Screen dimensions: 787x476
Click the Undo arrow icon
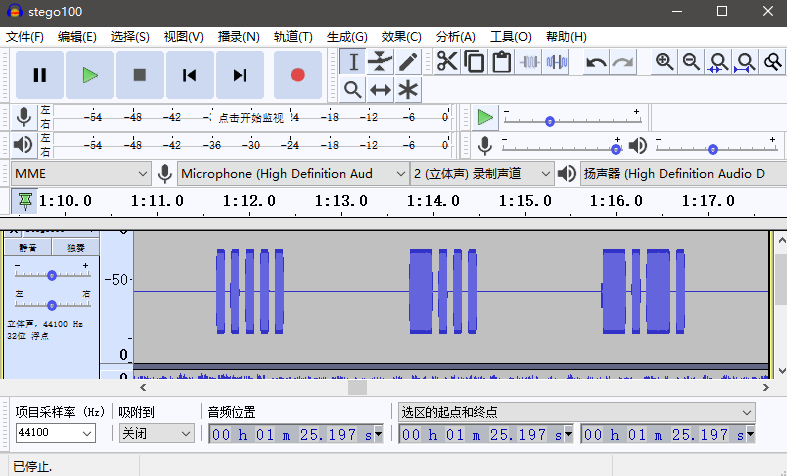tap(596, 62)
